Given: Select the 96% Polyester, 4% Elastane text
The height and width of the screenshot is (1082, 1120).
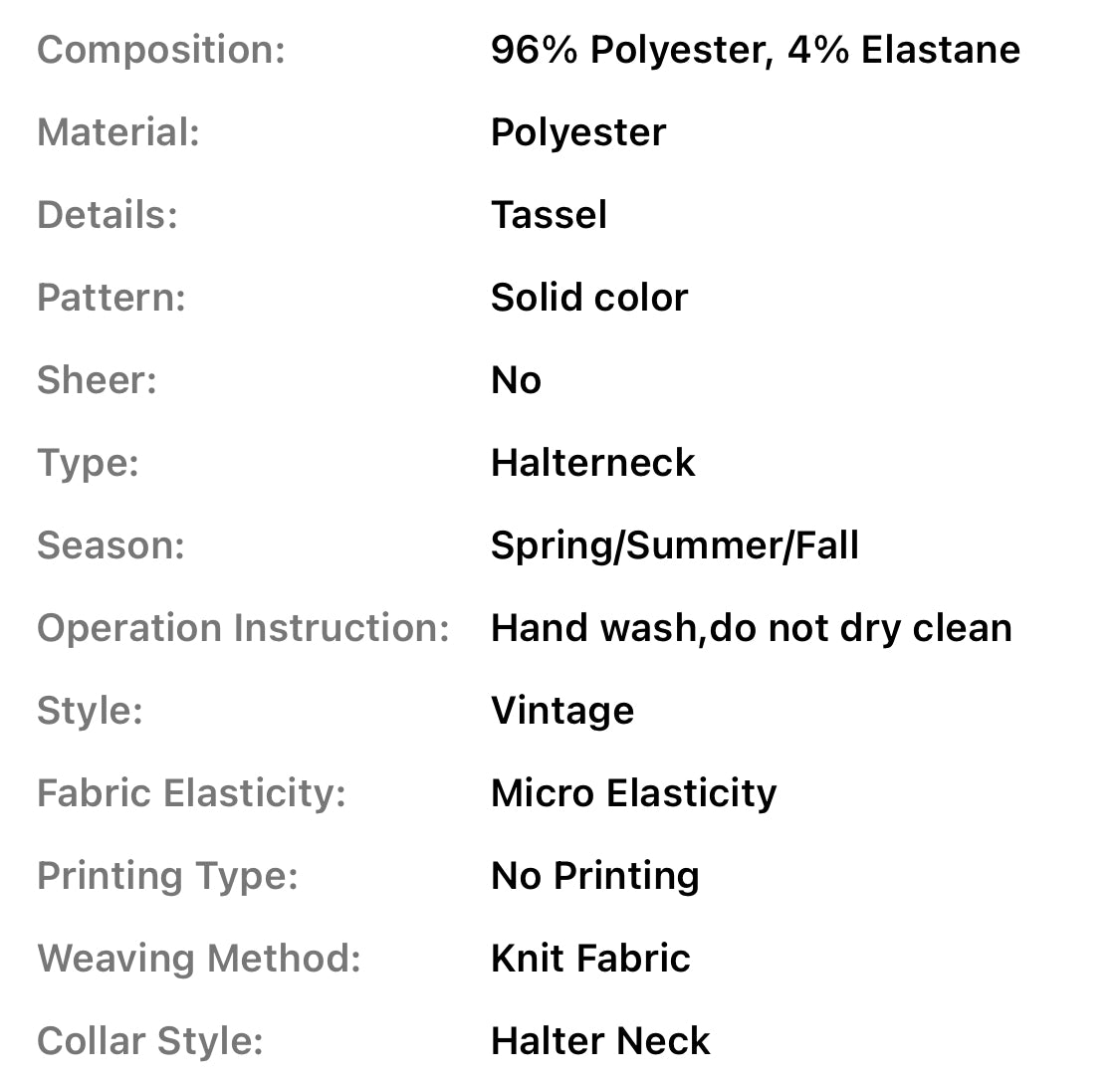Looking at the screenshot, I should (755, 50).
